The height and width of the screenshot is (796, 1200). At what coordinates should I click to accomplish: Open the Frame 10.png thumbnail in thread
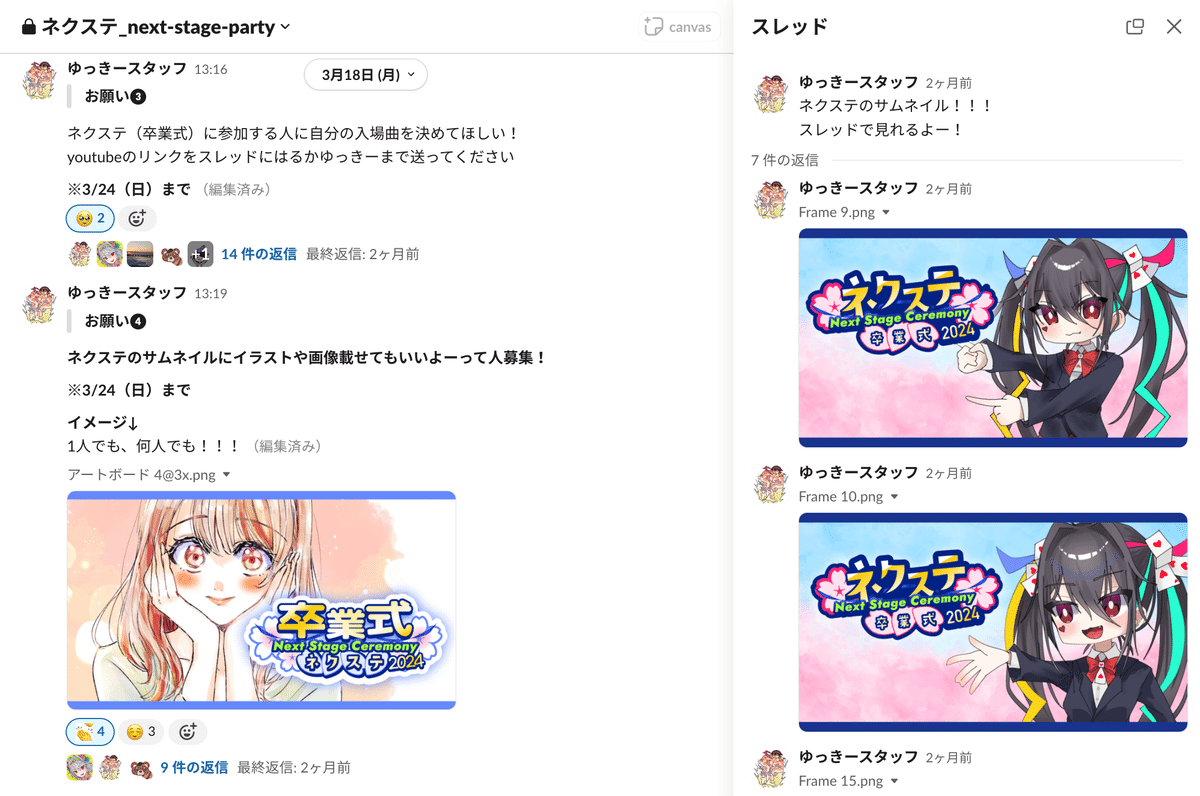click(x=992, y=622)
